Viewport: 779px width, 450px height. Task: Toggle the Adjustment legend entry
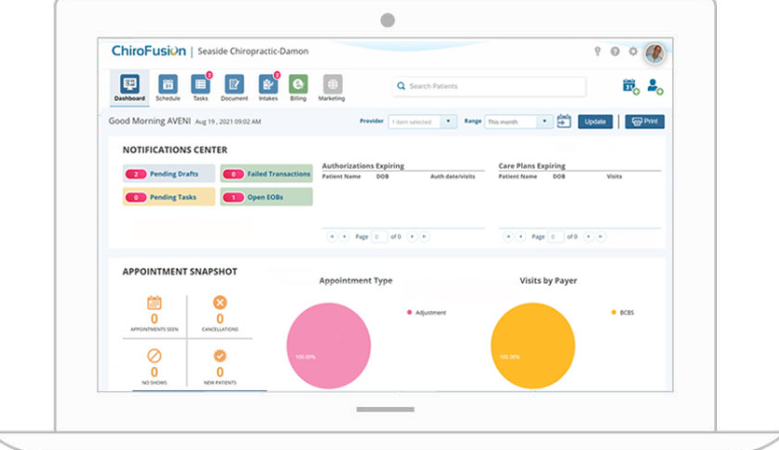pos(426,312)
